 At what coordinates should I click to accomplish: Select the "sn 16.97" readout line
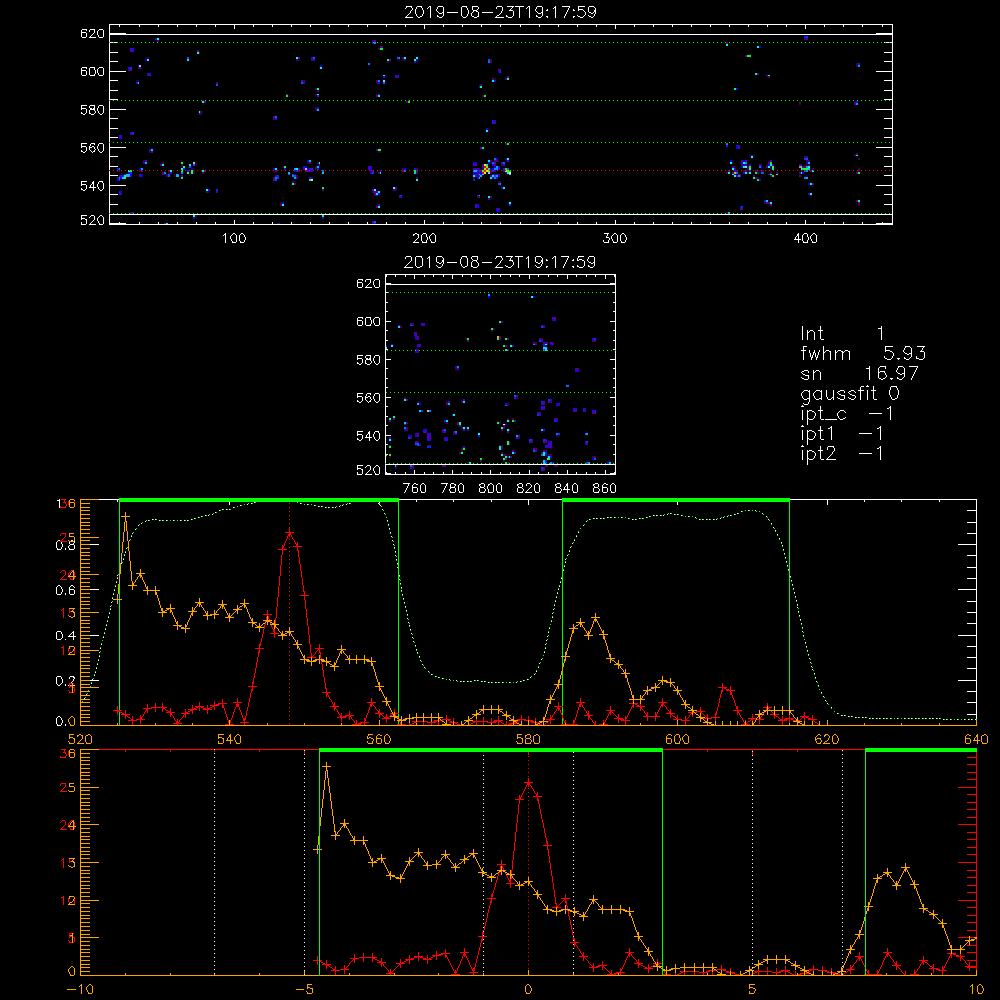859,373
